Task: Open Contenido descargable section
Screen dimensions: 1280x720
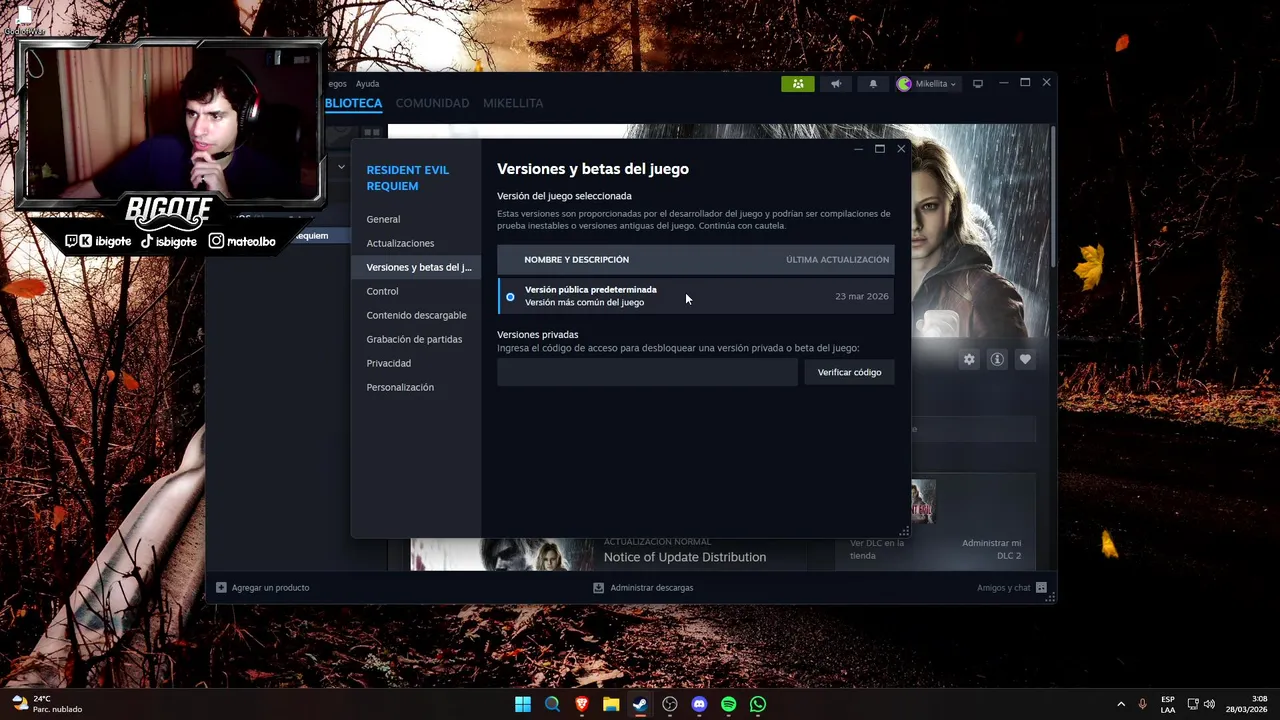Action: tap(416, 315)
